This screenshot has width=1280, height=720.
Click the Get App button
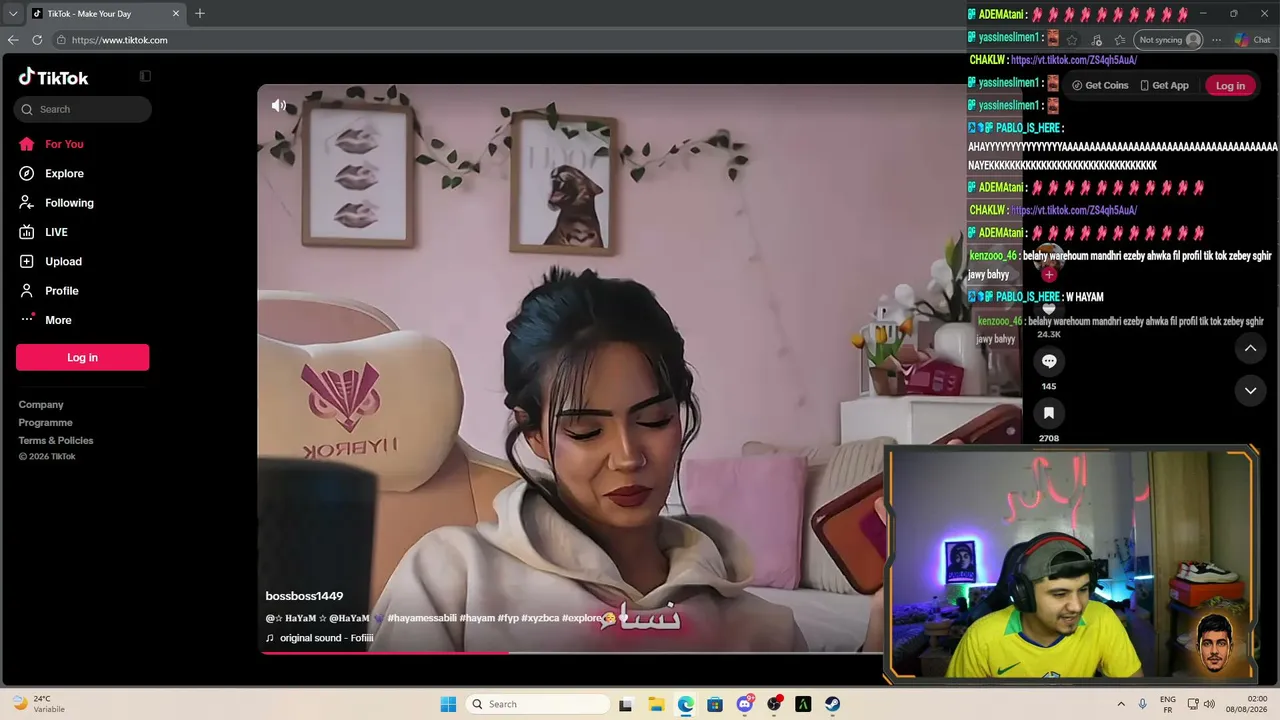click(x=1165, y=85)
